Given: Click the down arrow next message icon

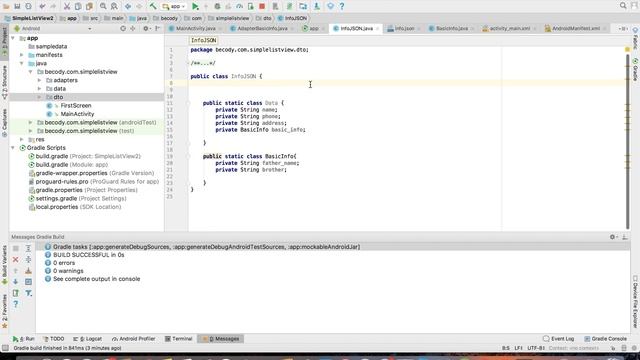Looking at the screenshot, I should click(x=16, y=282).
